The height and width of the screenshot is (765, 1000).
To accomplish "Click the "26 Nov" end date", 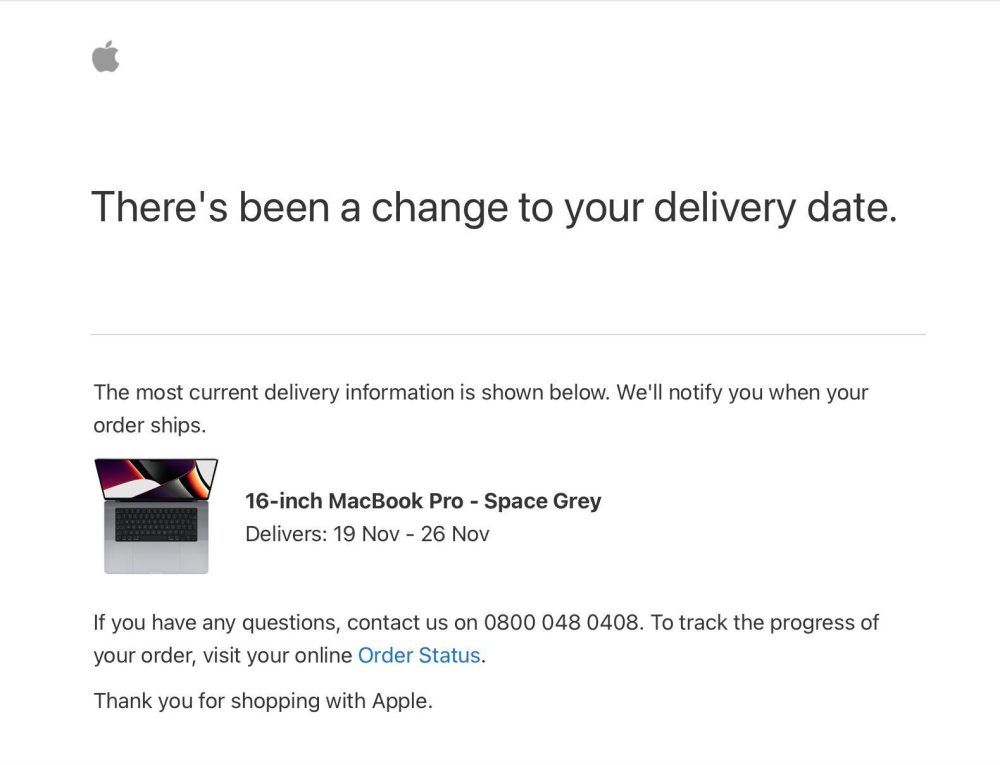I will click(455, 534).
